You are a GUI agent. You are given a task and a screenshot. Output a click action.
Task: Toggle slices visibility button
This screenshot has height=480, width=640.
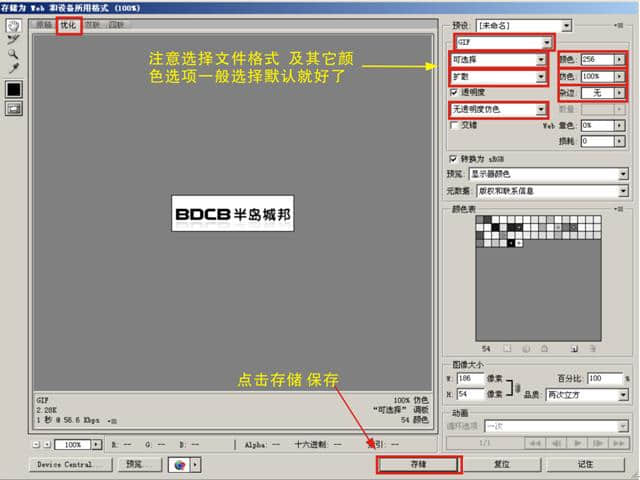pyautogui.click(x=14, y=109)
